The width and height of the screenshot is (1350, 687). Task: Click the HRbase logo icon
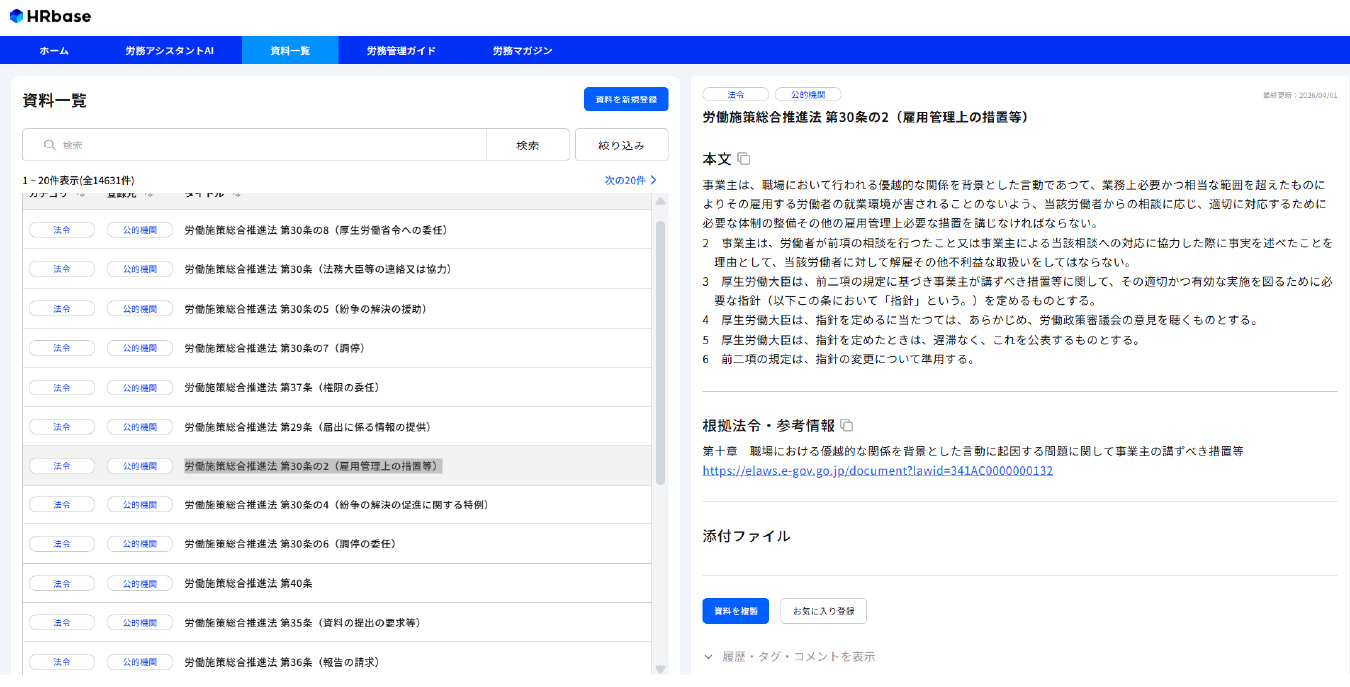coord(16,17)
